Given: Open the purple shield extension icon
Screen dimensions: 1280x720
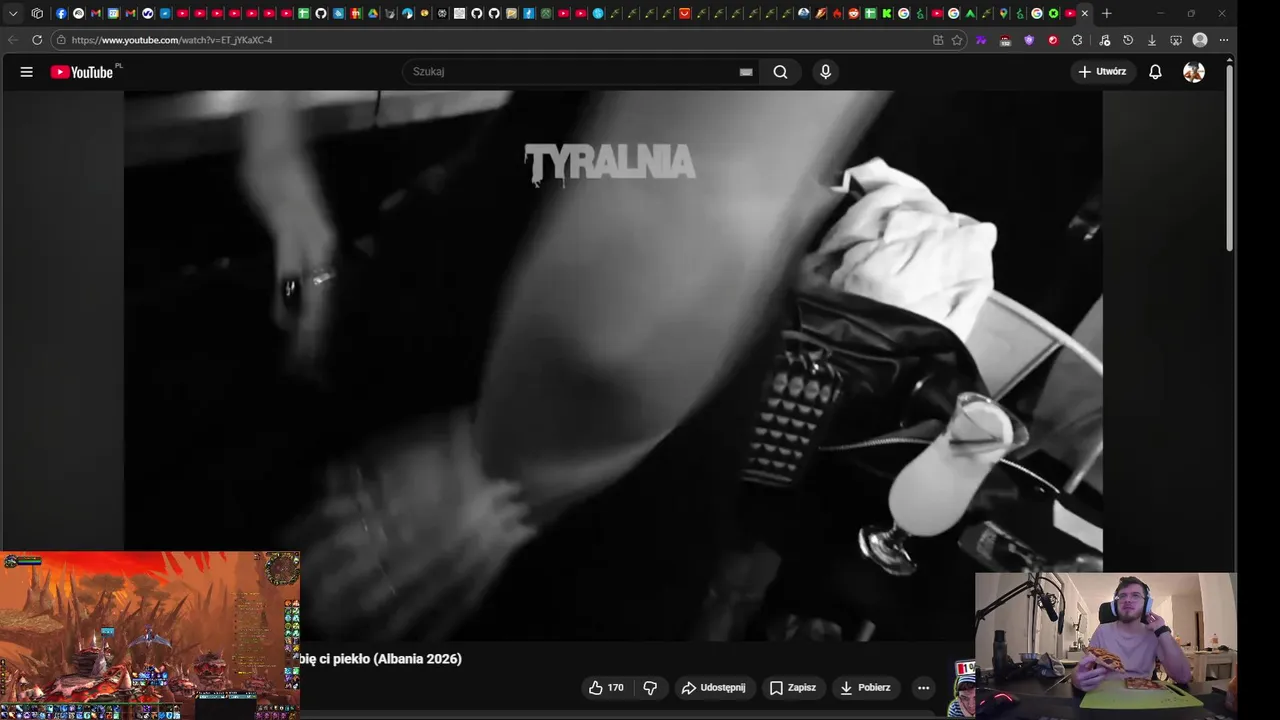Looking at the screenshot, I should [x=1029, y=40].
